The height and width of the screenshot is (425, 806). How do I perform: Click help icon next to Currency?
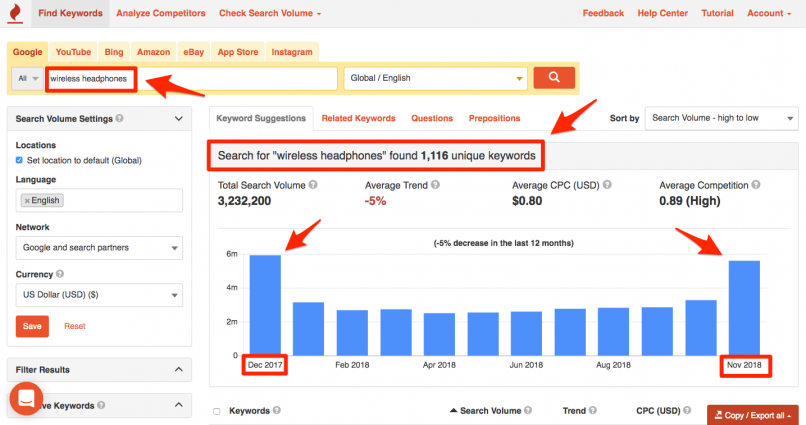60,274
